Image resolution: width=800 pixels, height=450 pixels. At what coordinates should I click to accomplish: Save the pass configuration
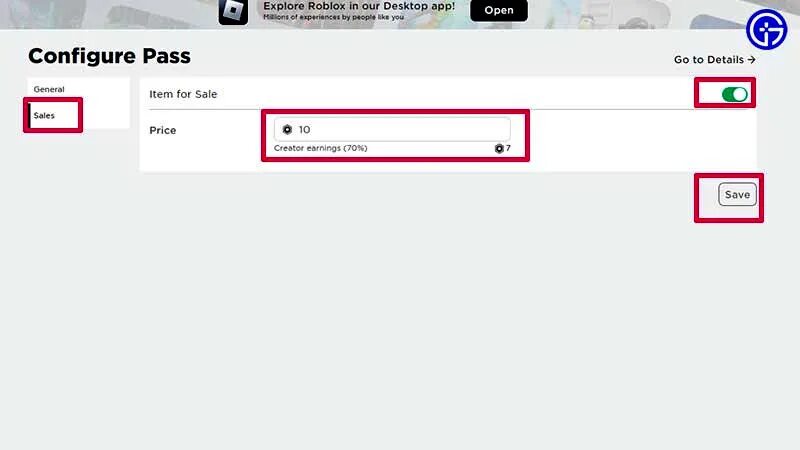[737, 194]
